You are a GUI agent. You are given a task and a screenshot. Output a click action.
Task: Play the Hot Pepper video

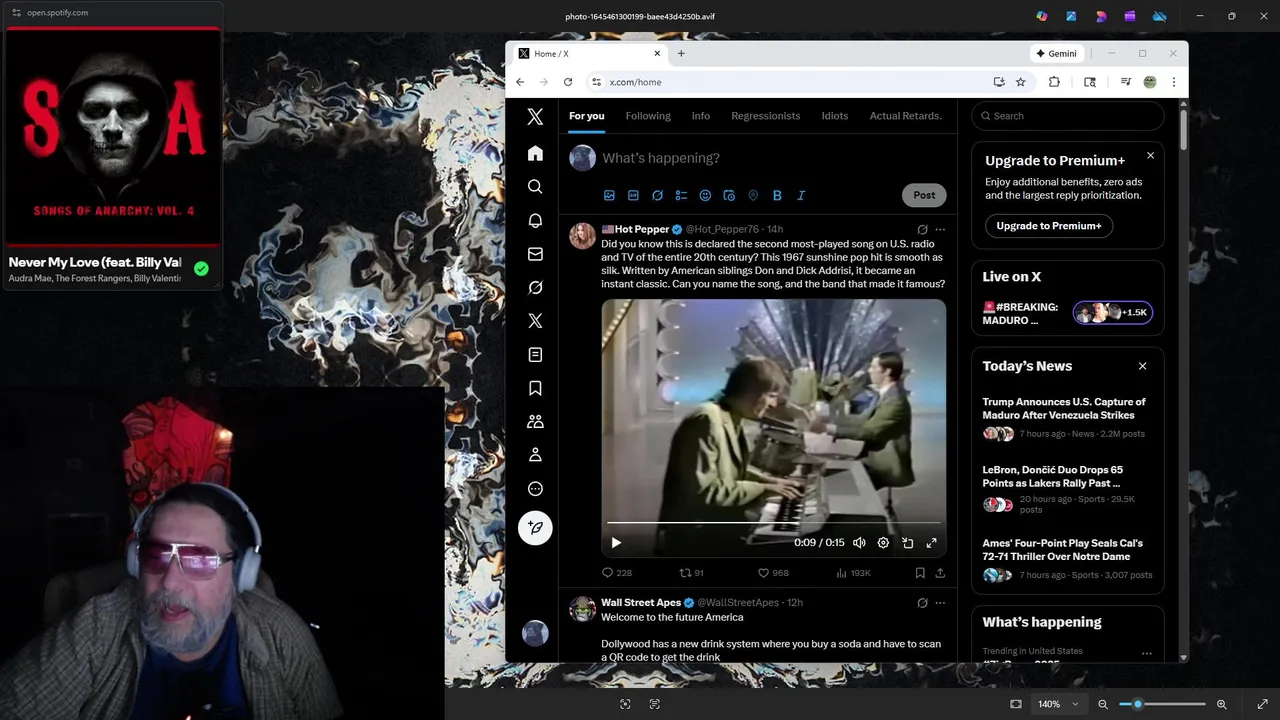[x=616, y=543]
